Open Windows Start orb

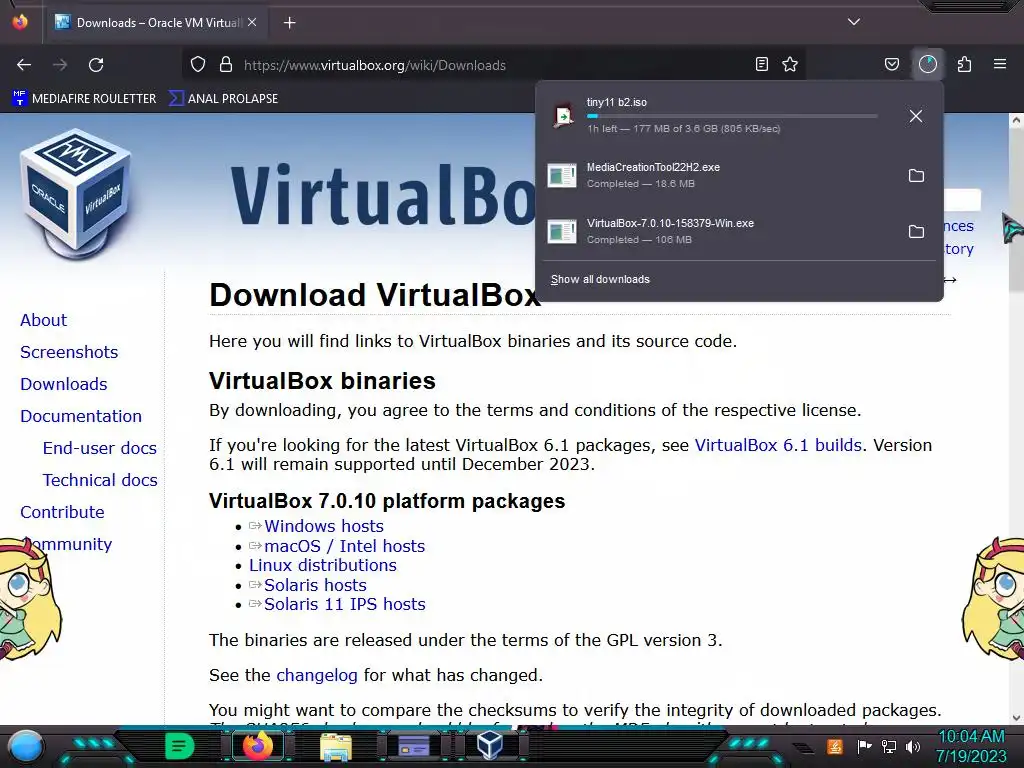pyautogui.click(x=26, y=746)
